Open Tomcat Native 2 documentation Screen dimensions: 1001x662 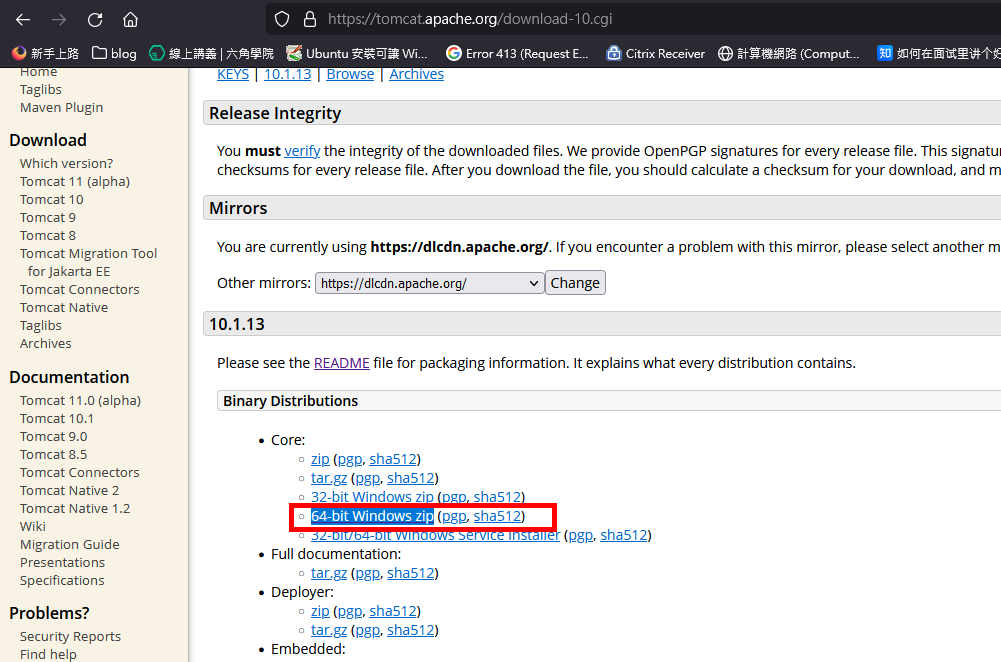click(70, 490)
